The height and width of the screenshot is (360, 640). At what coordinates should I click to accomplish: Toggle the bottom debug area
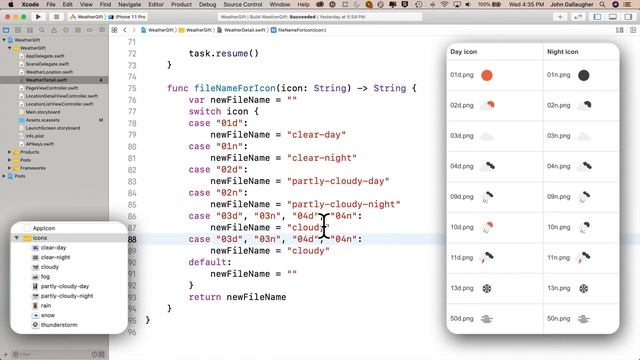point(613,17)
